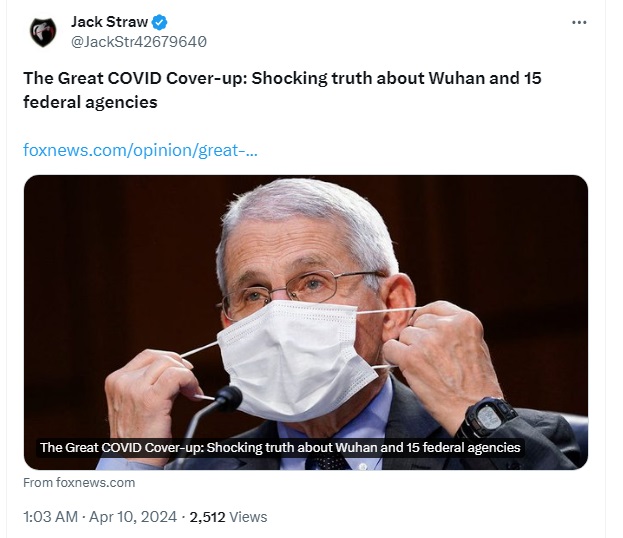Click the blue verified checkmark badge
This screenshot has width=623, height=538.
[x=160, y=22]
